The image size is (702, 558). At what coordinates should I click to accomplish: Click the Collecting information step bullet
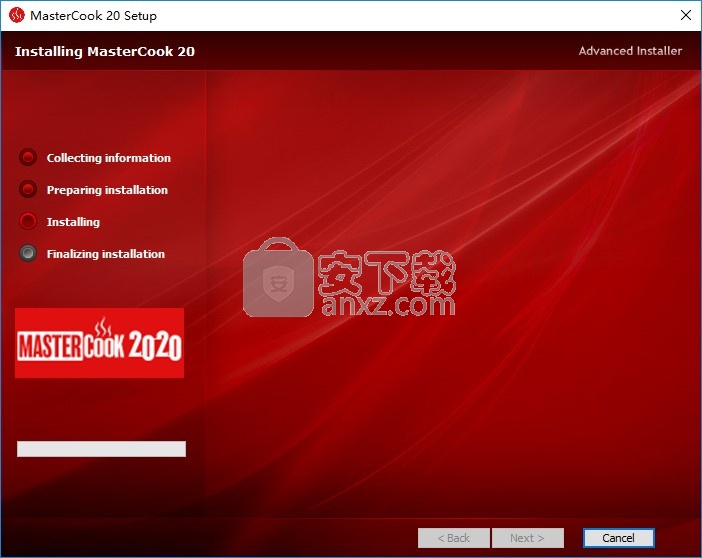click(28, 157)
